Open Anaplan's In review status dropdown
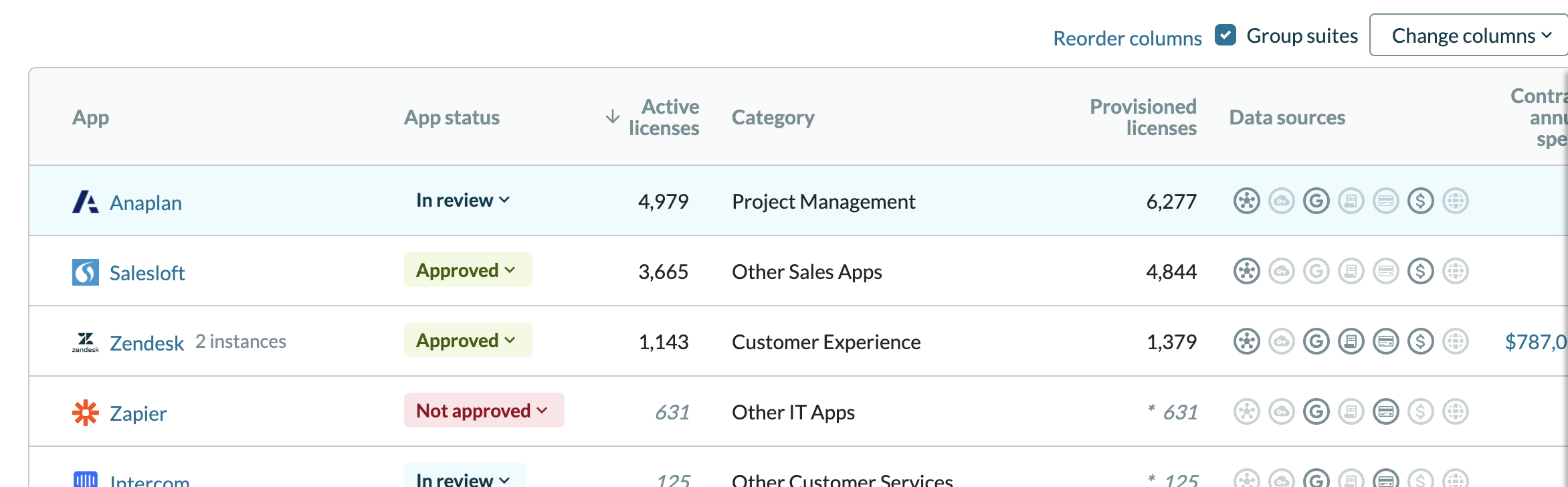Screen dimensions: 1568x487 coord(463,200)
